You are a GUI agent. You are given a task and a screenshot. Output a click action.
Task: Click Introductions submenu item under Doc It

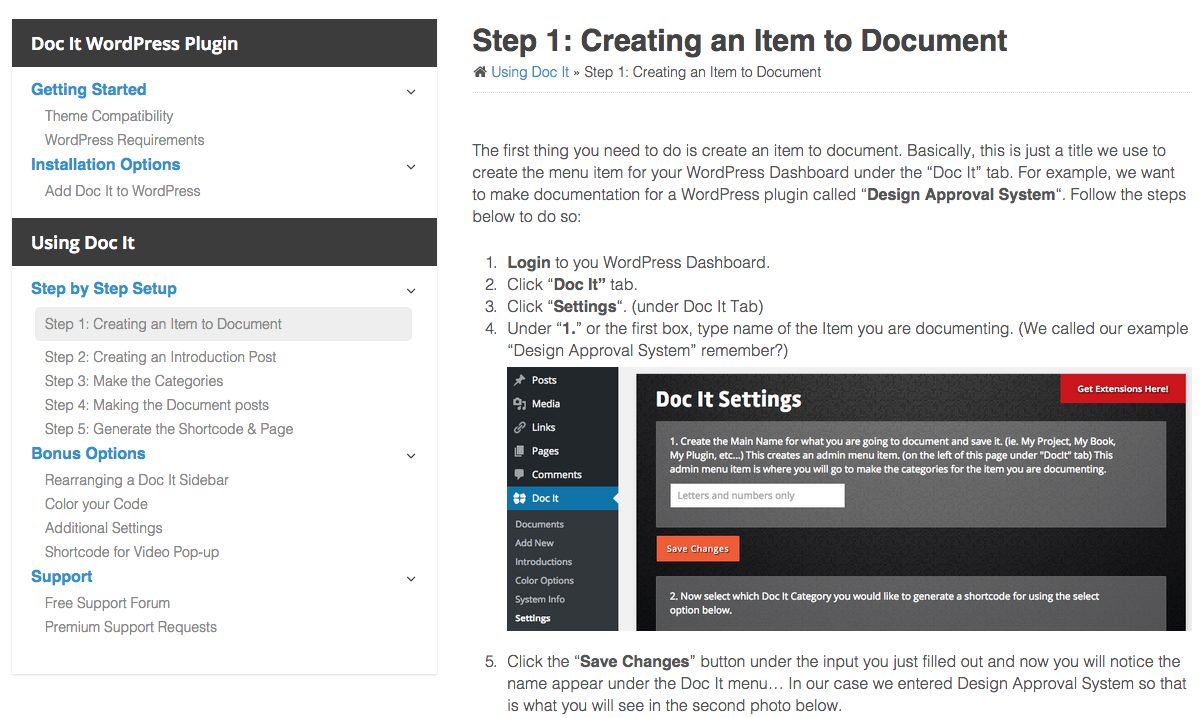tap(544, 562)
